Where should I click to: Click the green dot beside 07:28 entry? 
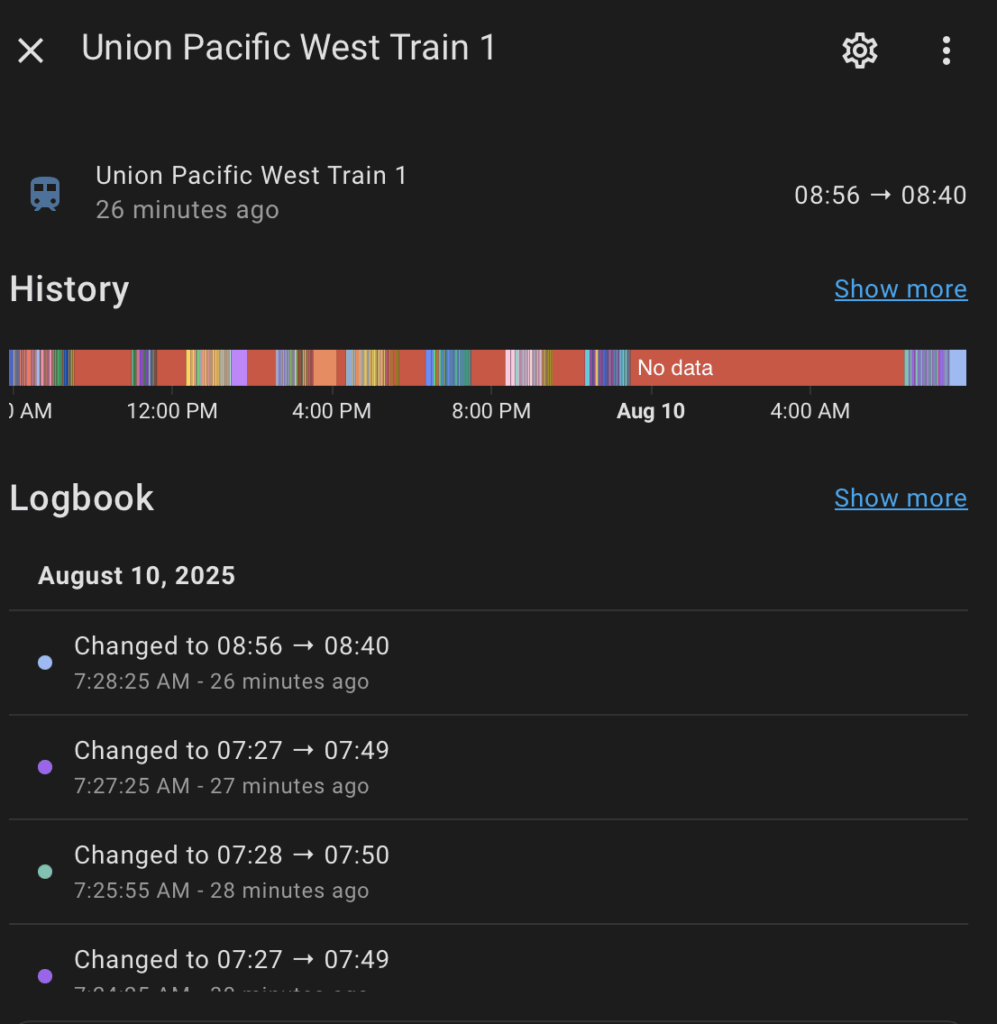point(45,872)
